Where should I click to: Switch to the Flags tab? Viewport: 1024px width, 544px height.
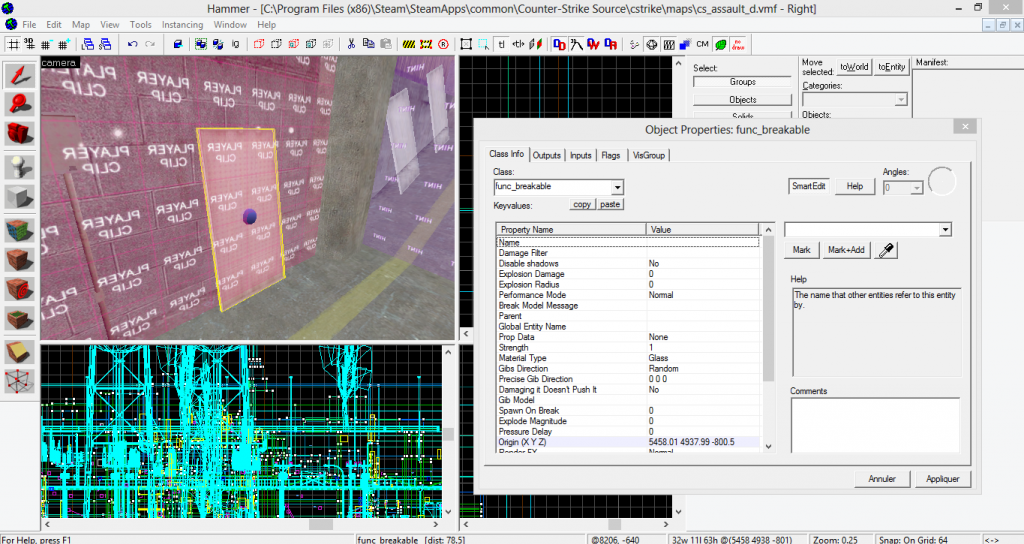point(611,155)
